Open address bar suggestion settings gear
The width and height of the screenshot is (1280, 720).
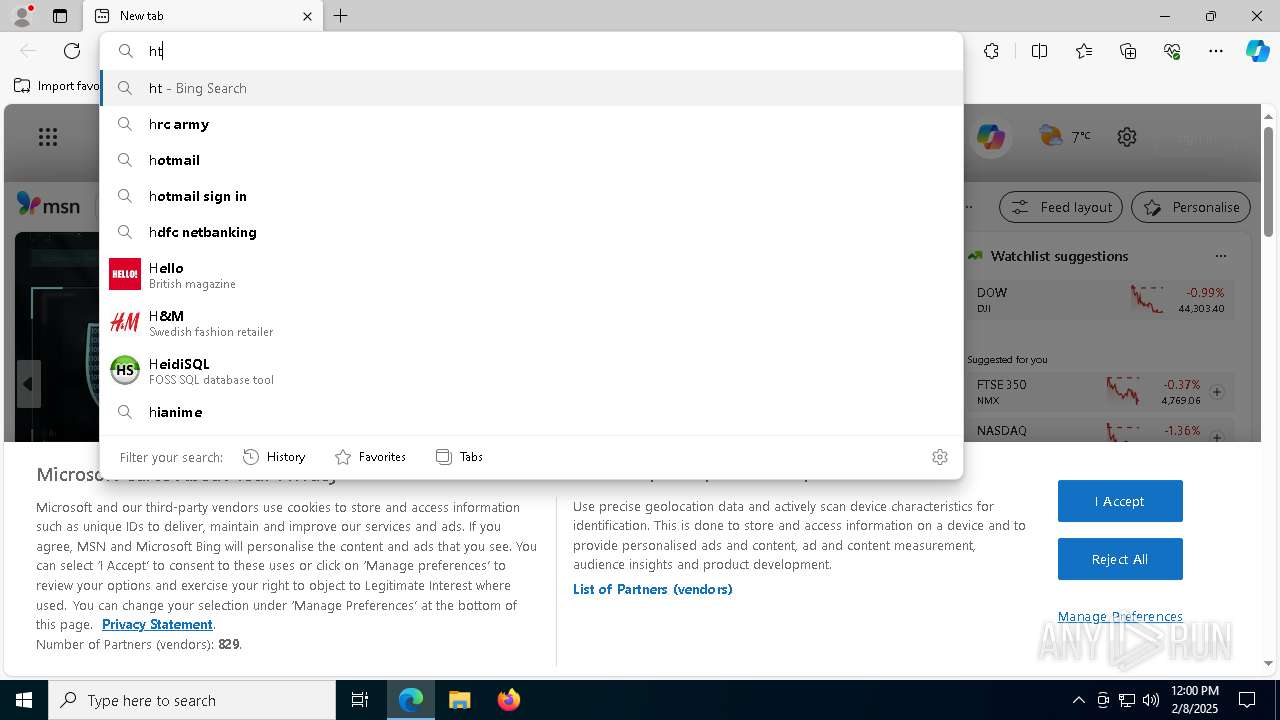coord(939,457)
